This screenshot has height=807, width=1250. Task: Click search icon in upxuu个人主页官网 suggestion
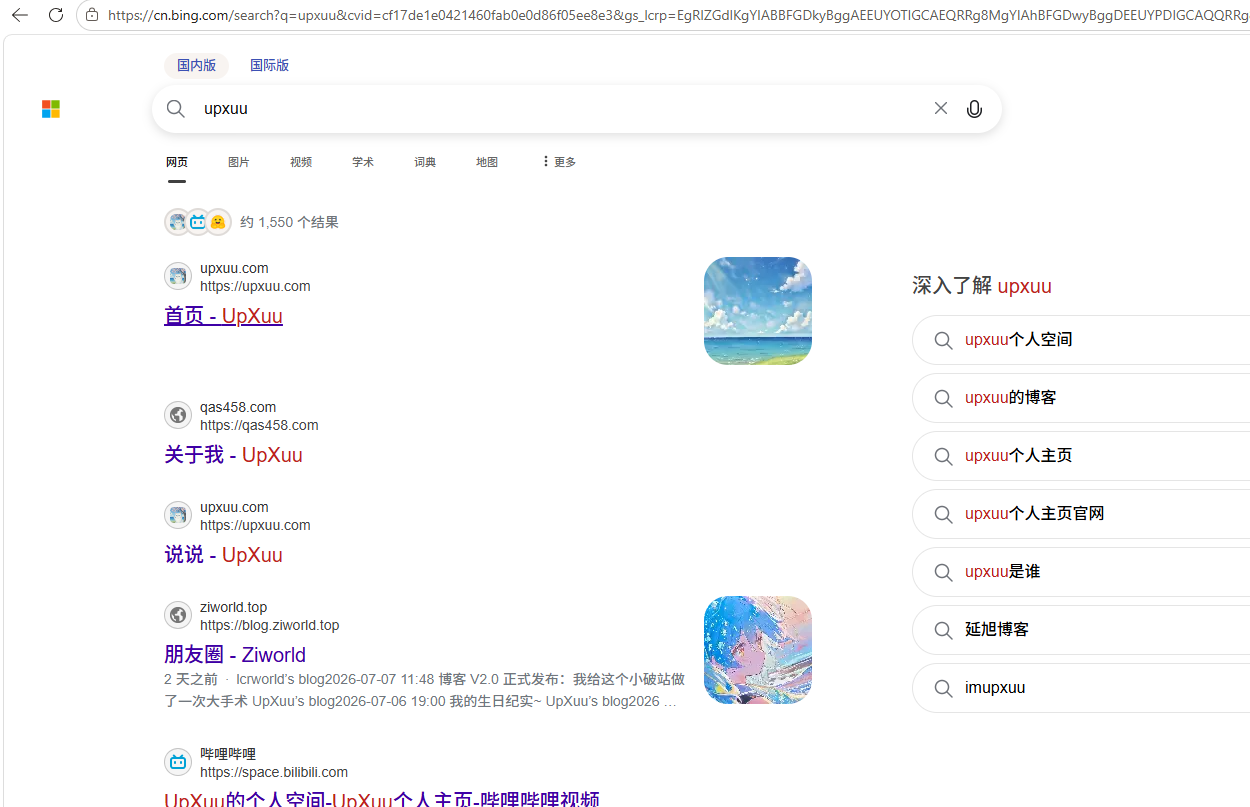click(943, 514)
